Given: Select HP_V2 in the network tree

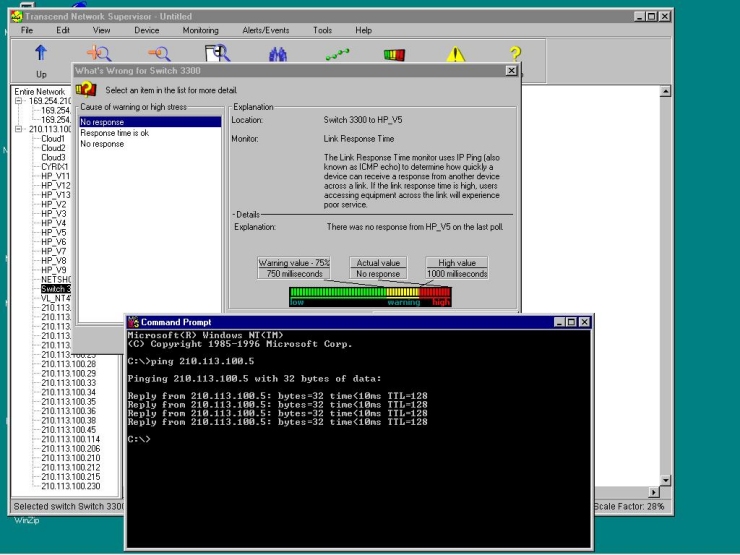Looking at the screenshot, I should (53, 204).
